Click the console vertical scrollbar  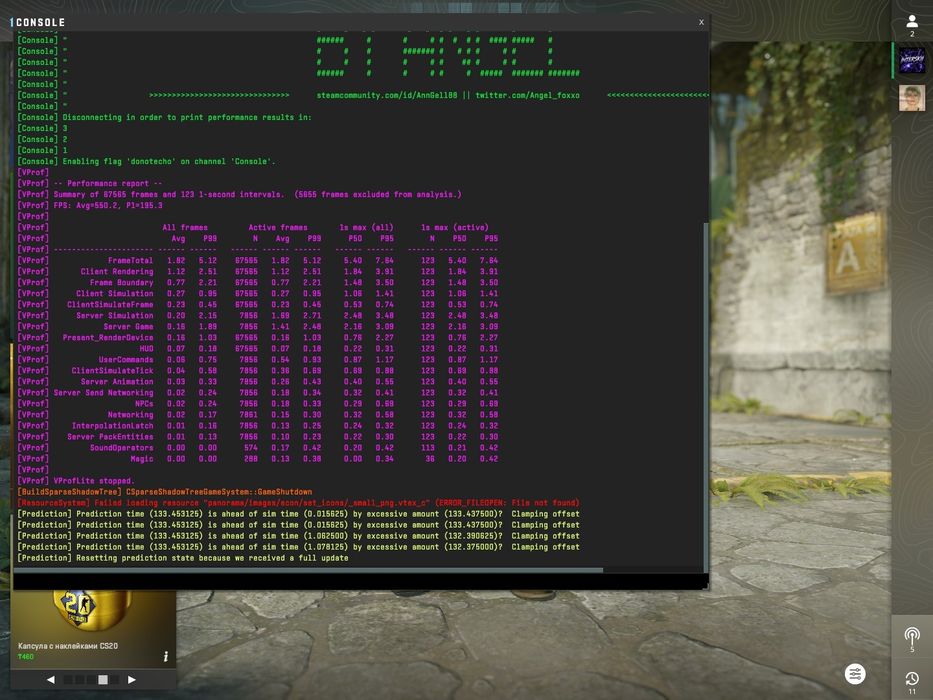[x=706, y=396]
